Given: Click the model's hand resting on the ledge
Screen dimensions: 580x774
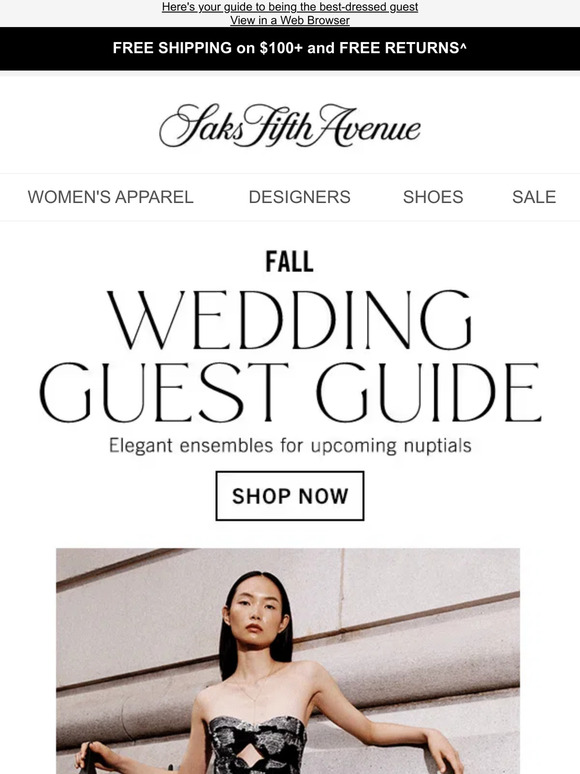Looking at the screenshot, I should click(444, 750).
